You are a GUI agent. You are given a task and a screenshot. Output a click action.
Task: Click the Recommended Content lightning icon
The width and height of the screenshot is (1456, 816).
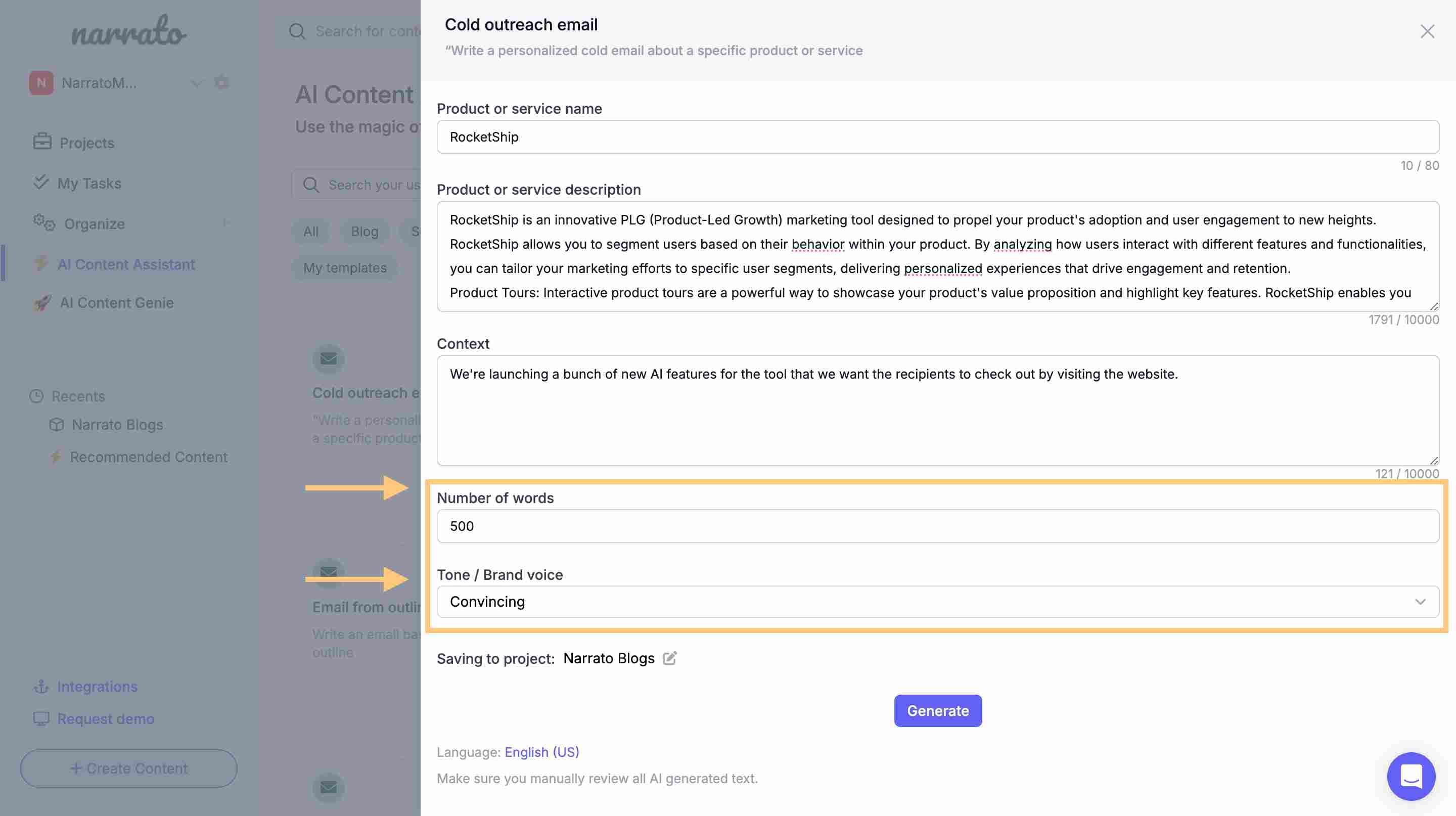click(x=55, y=457)
